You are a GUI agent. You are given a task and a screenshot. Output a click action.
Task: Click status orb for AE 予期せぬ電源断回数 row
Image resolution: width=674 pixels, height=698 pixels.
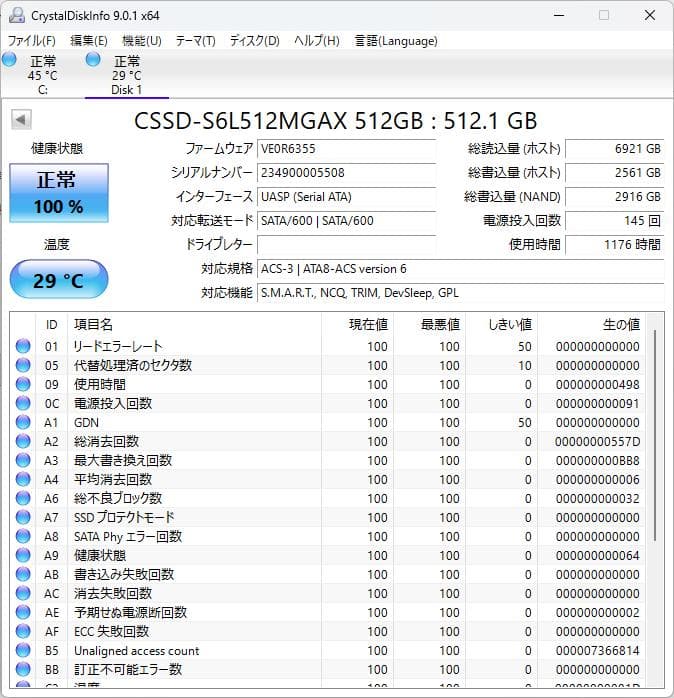[23, 613]
